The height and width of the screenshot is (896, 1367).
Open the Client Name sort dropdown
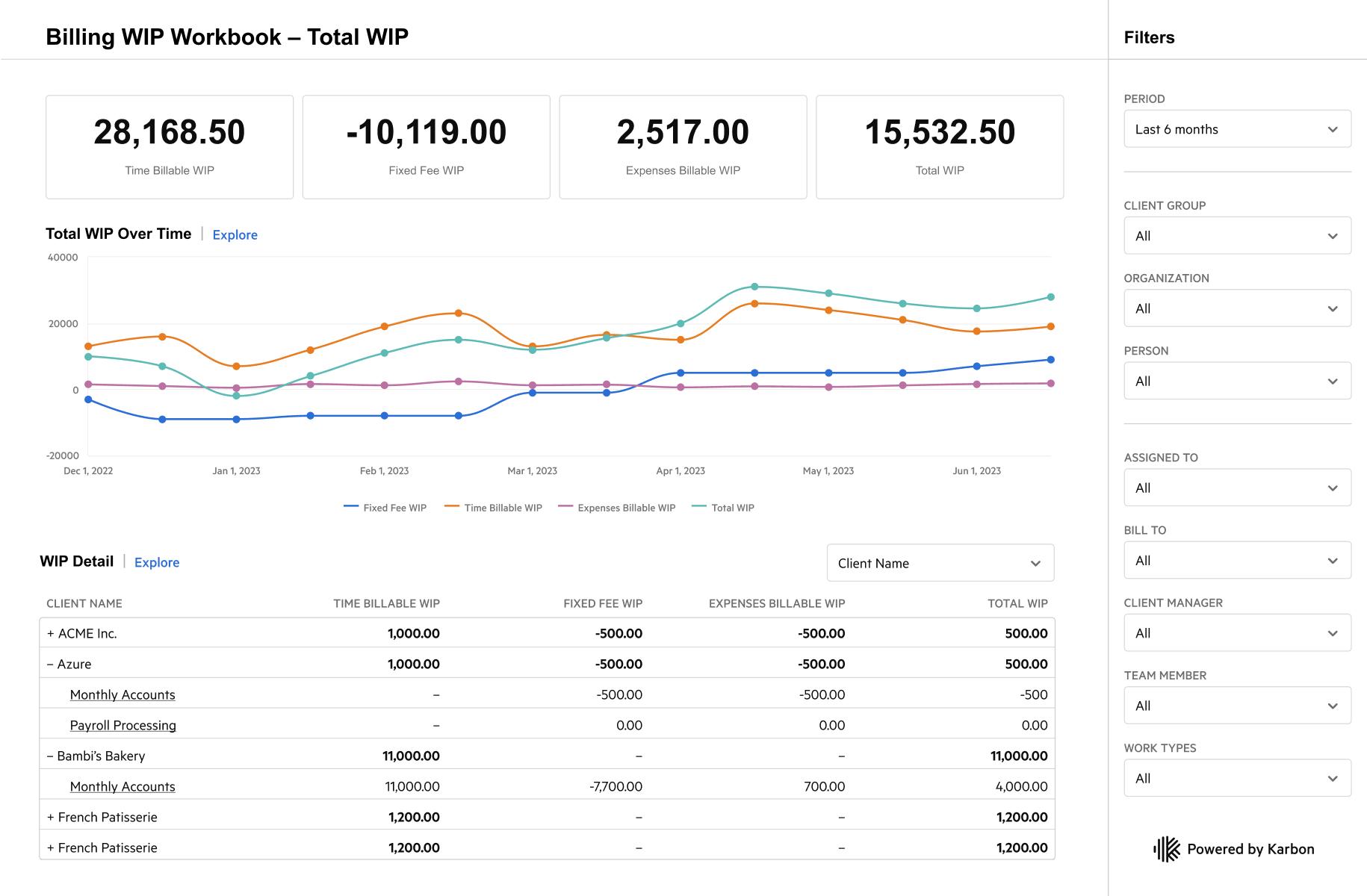pos(940,563)
